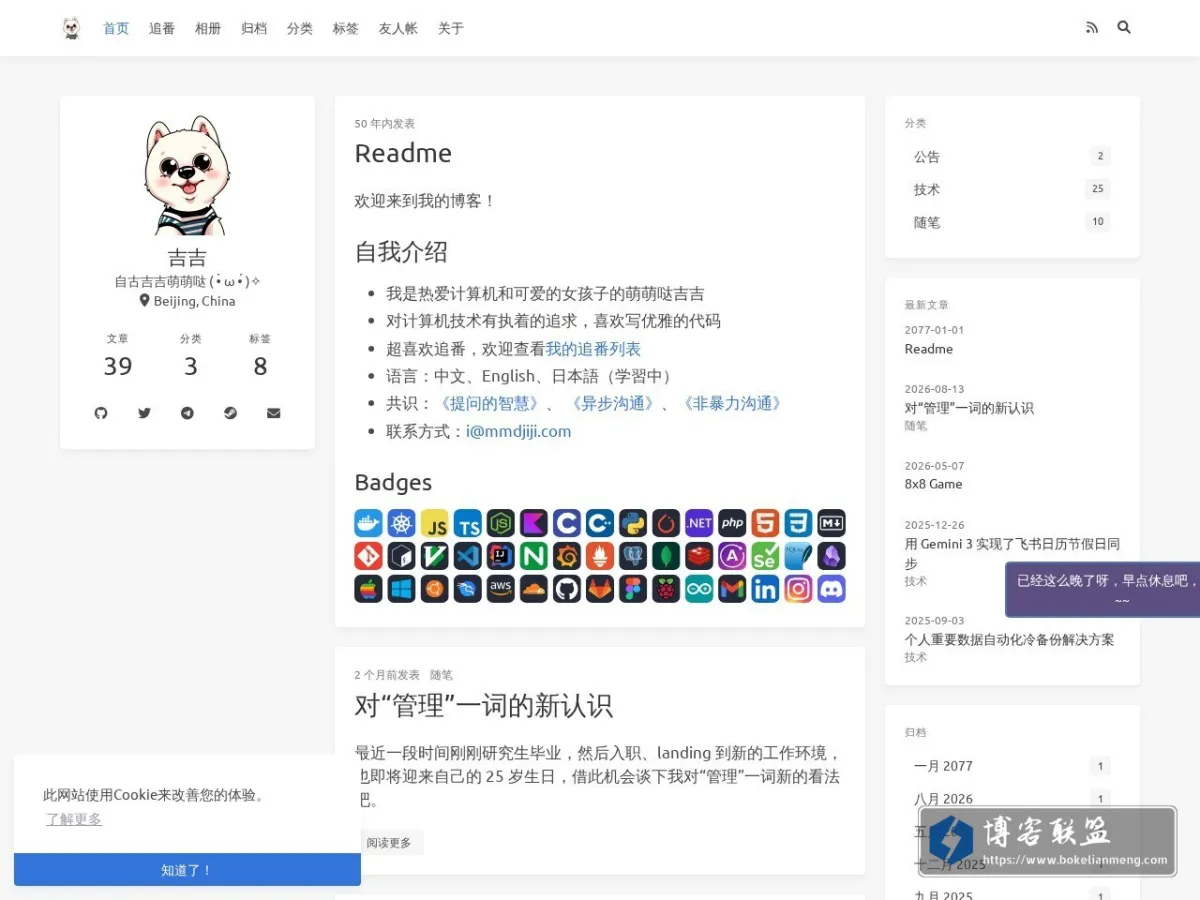The height and width of the screenshot is (900, 1200).
Task: Click the Python badge icon
Action: 633,523
